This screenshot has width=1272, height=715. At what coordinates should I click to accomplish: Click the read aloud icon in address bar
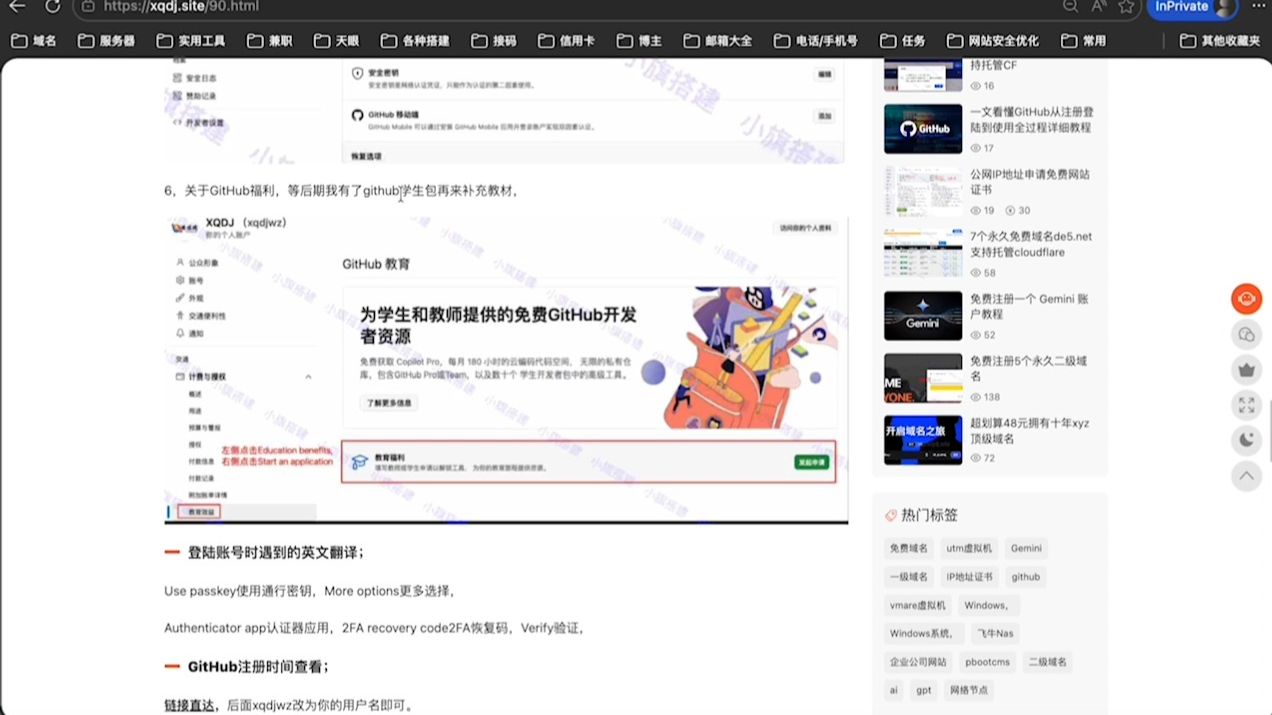1098,7
